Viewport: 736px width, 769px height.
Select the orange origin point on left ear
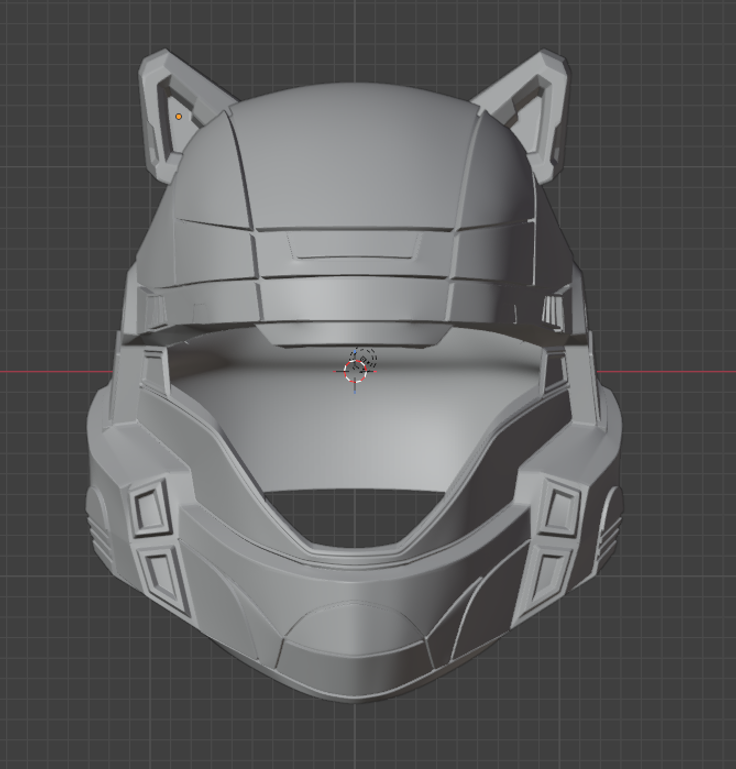[179, 117]
